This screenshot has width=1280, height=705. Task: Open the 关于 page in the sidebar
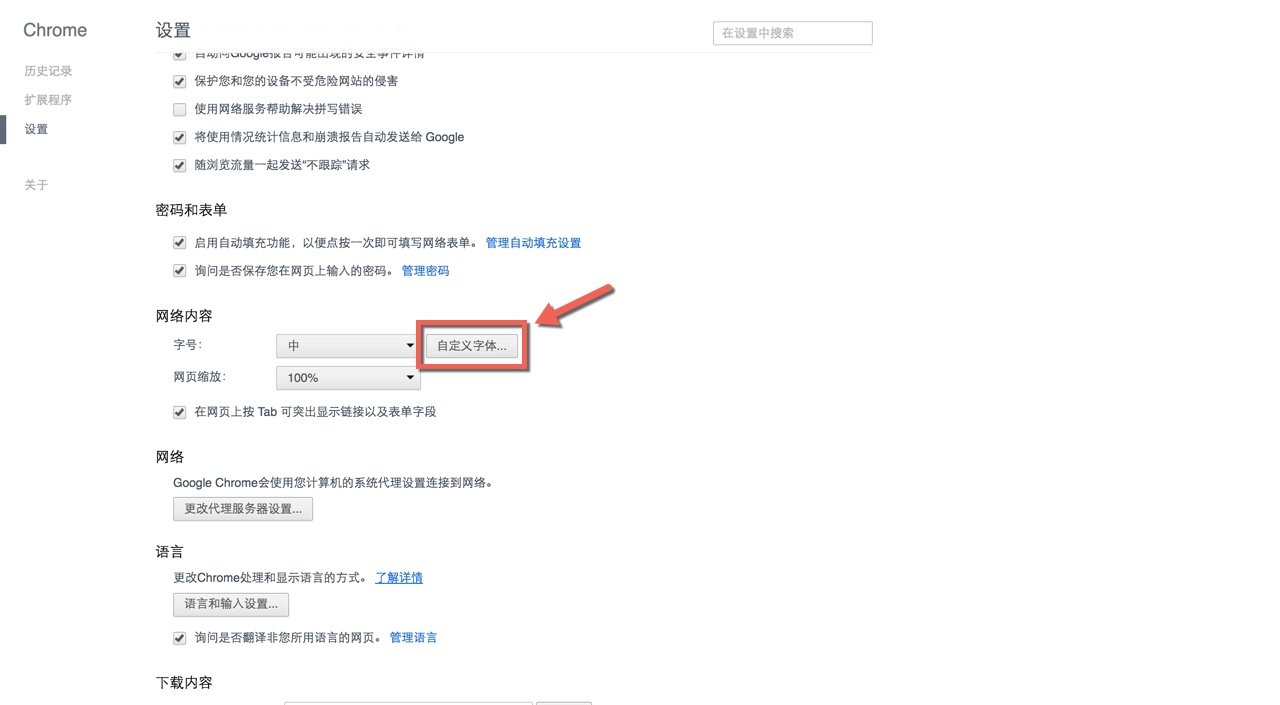[36, 185]
